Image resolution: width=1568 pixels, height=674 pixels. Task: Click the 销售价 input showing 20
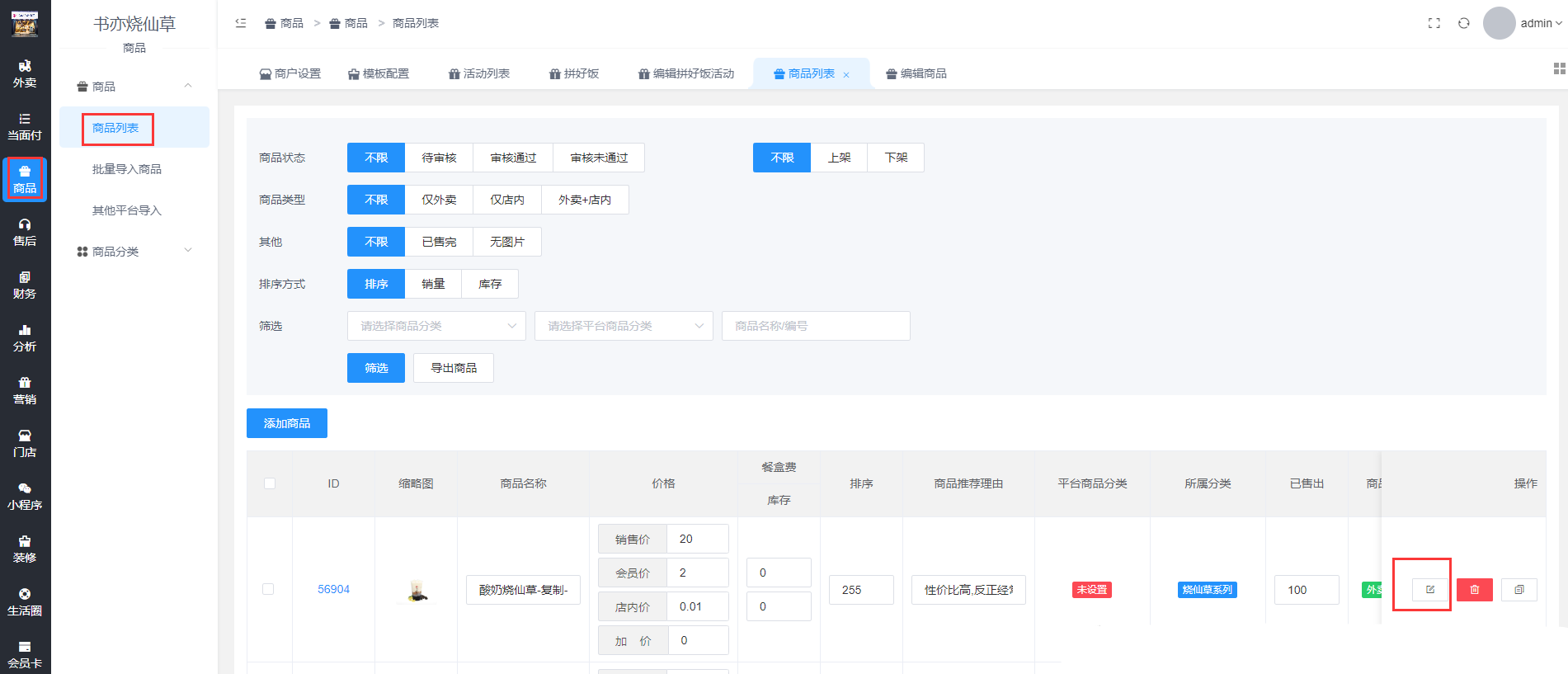pos(698,539)
